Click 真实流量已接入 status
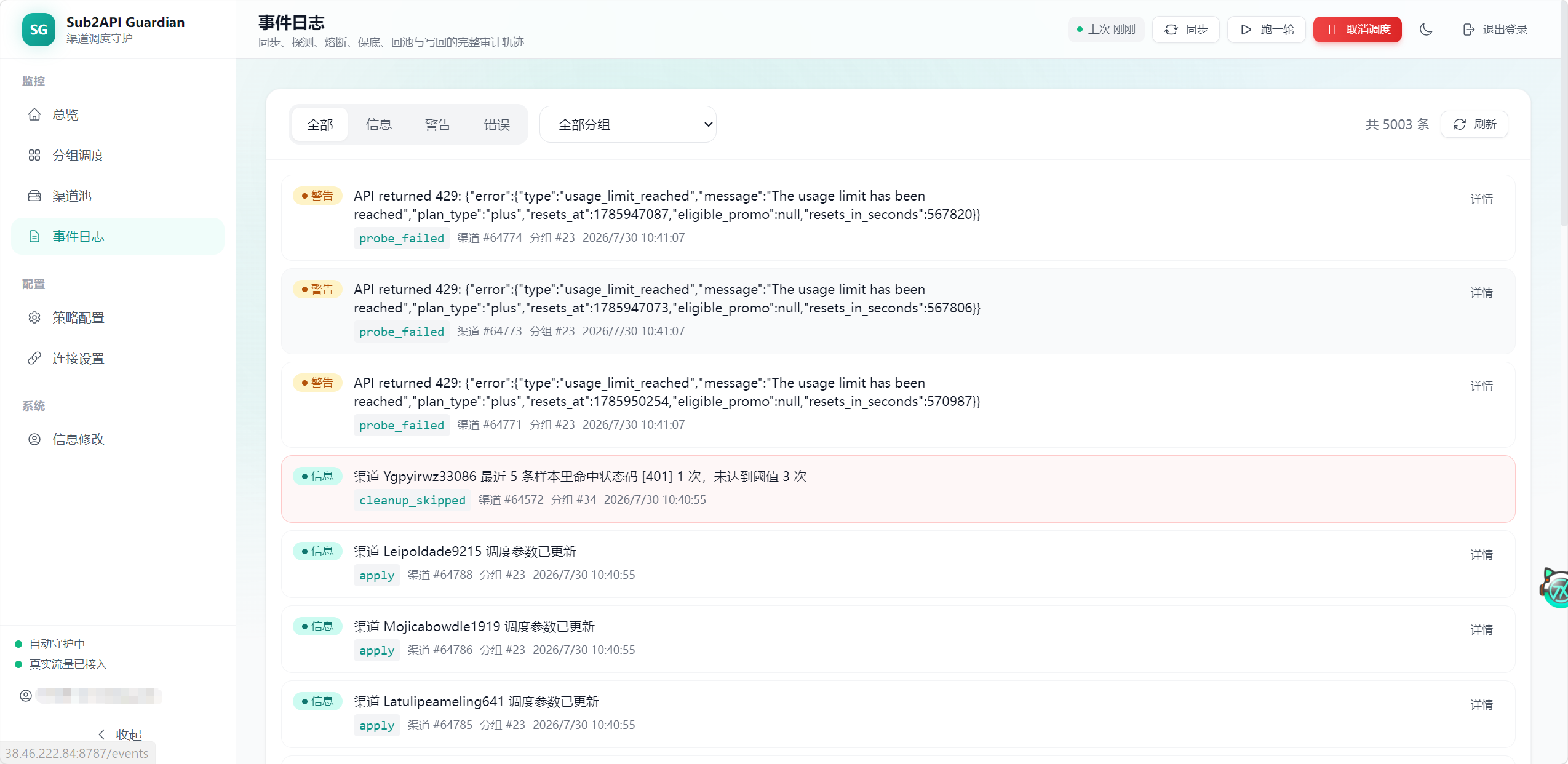Viewport: 1568px width, 764px height. [x=61, y=664]
